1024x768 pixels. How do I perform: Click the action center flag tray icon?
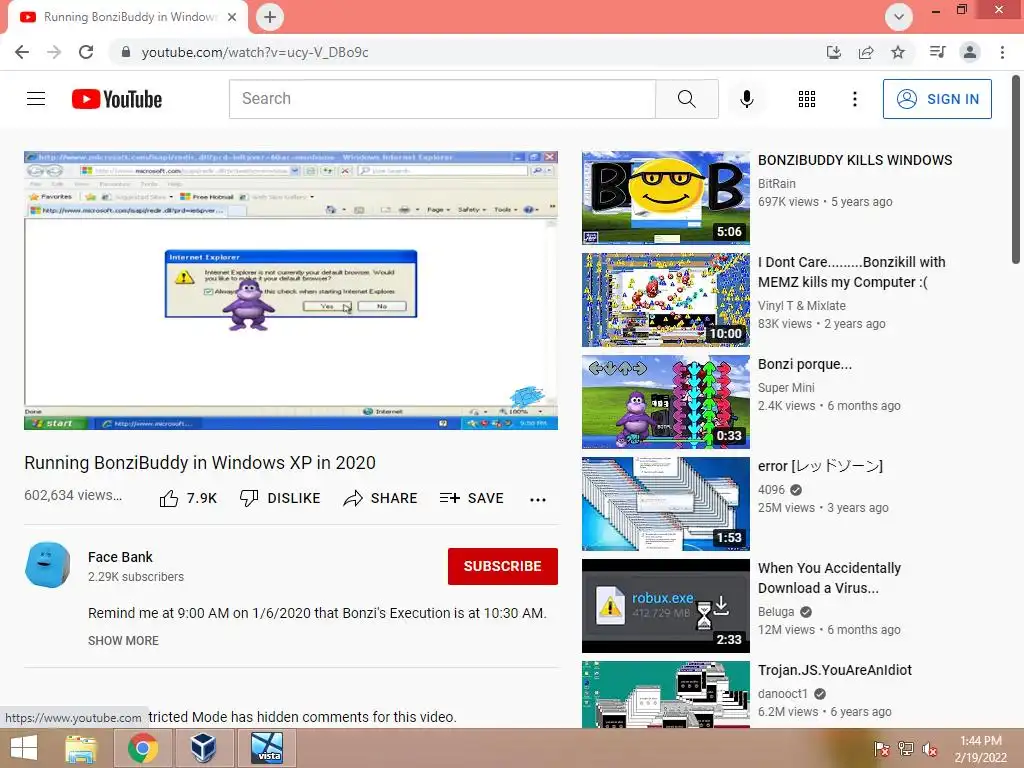(x=881, y=749)
